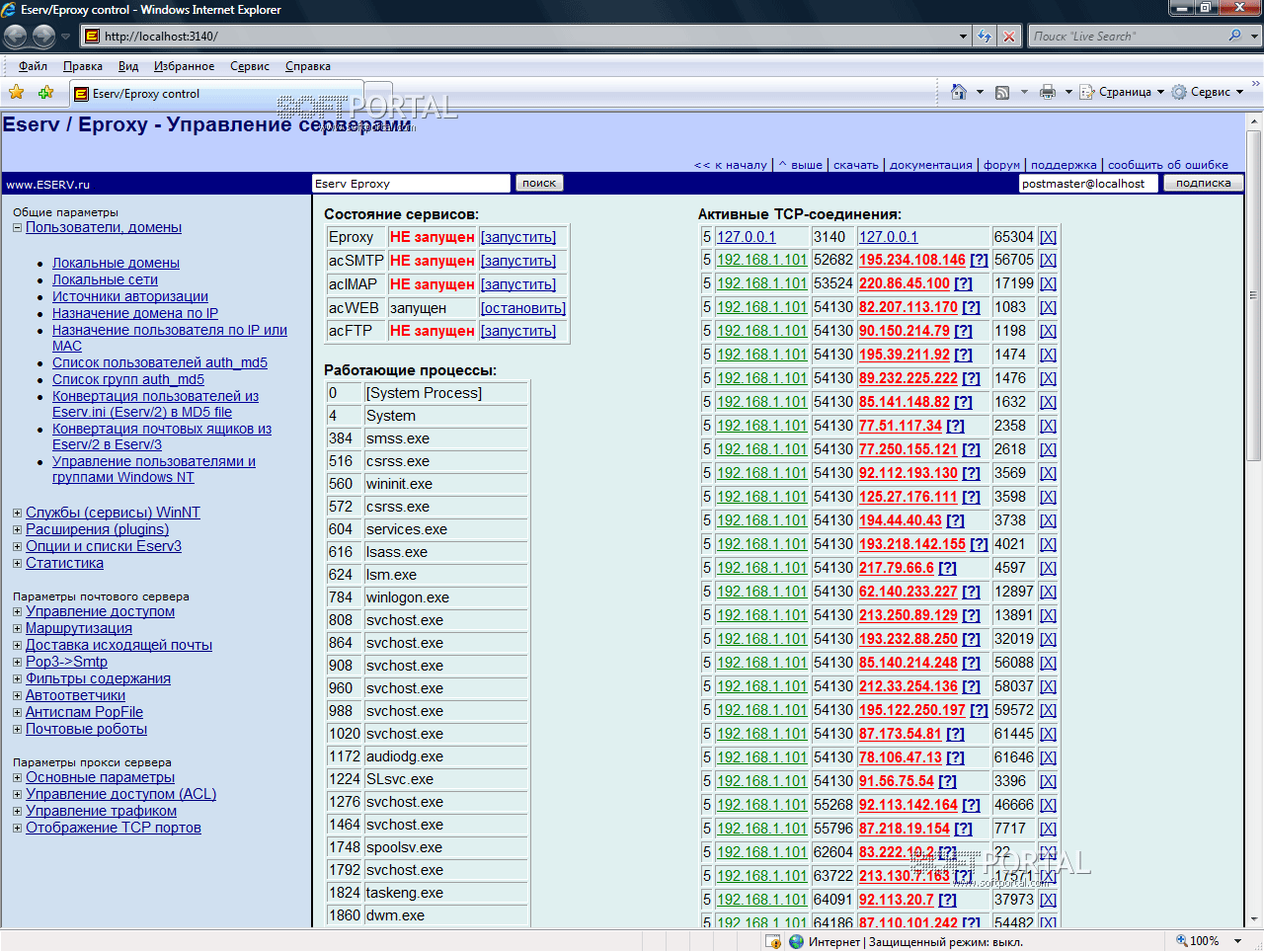Open the Избранное menu

pyautogui.click(x=184, y=66)
